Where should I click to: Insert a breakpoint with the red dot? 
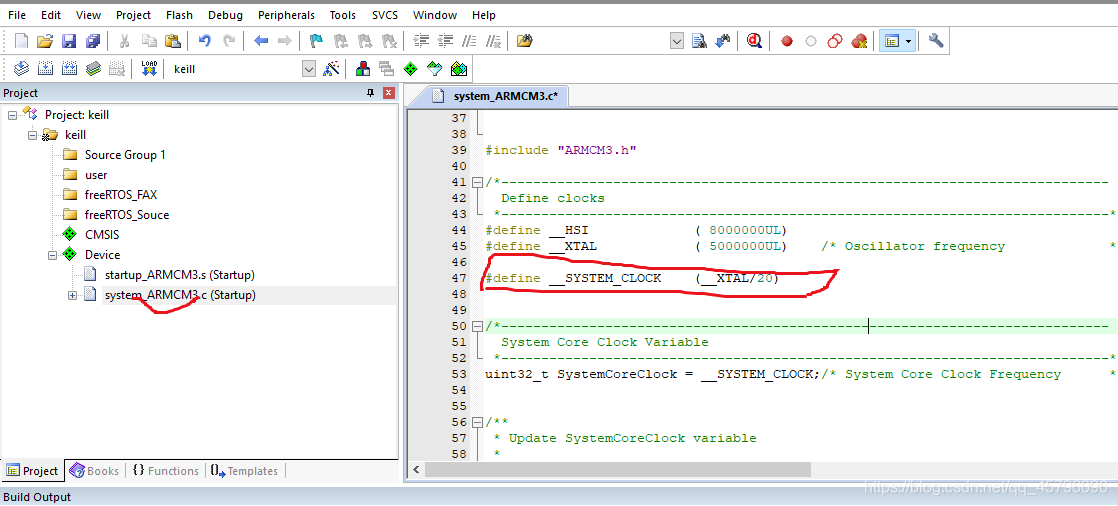click(787, 41)
